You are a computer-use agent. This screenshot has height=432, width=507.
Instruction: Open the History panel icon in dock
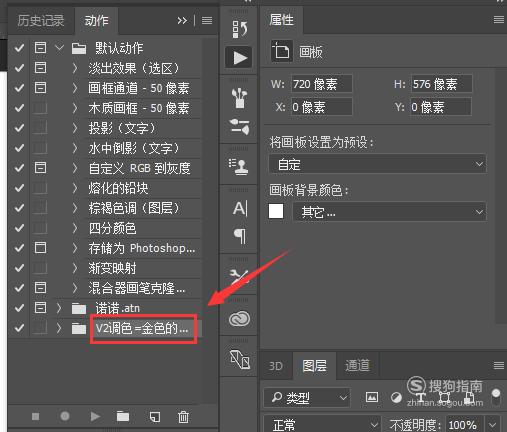pyautogui.click(x=239, y=29)
